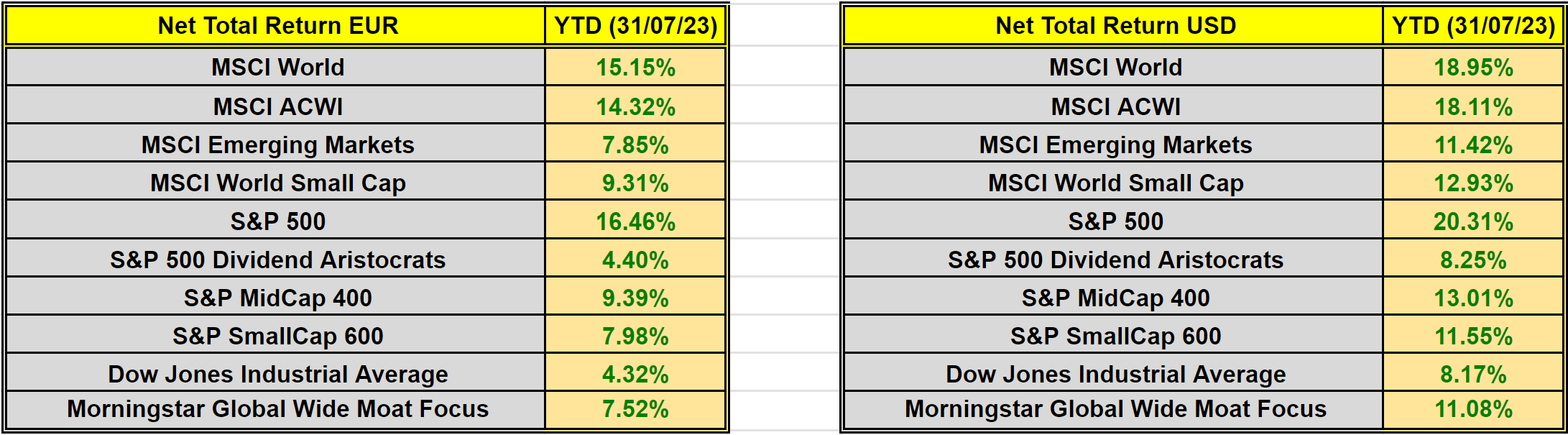Select the S&P 500 cell in EUR table
Screen dimensions: 1568x435
click(277, 221)
